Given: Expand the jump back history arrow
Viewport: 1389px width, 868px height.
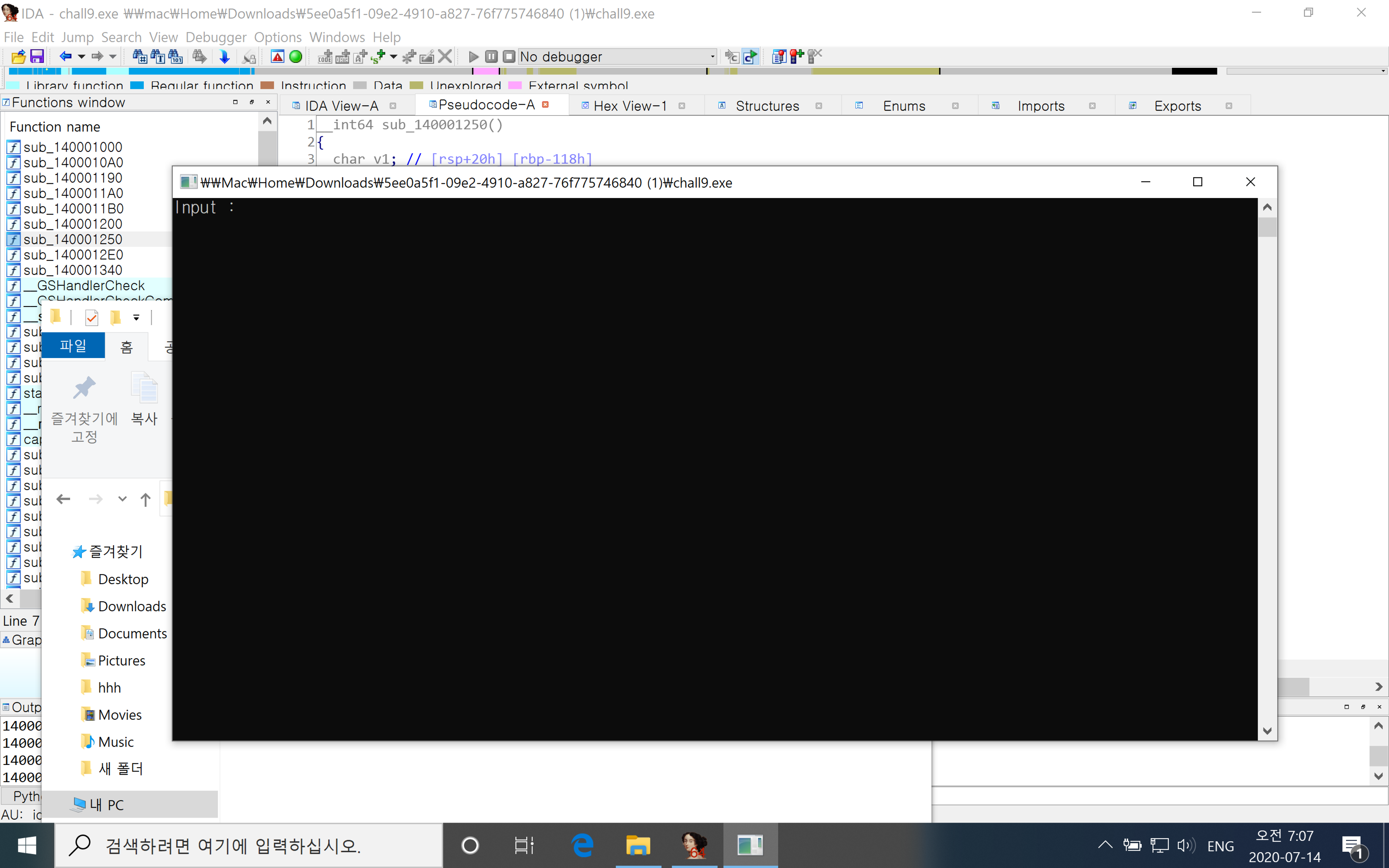Looking at the screenshot, I should 81,56.
